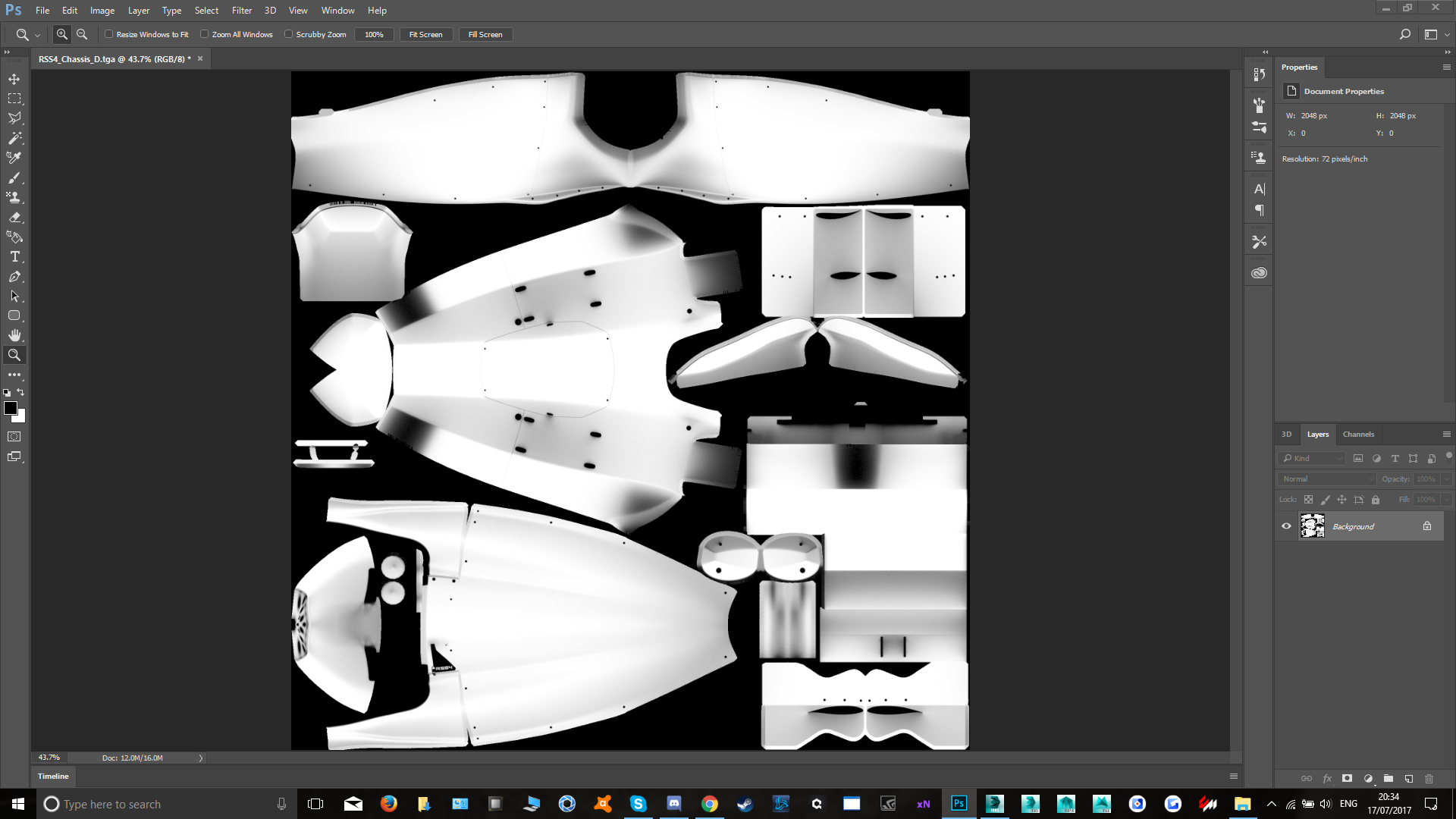Toggle layer filtering switch

(x=1448, y=457)
